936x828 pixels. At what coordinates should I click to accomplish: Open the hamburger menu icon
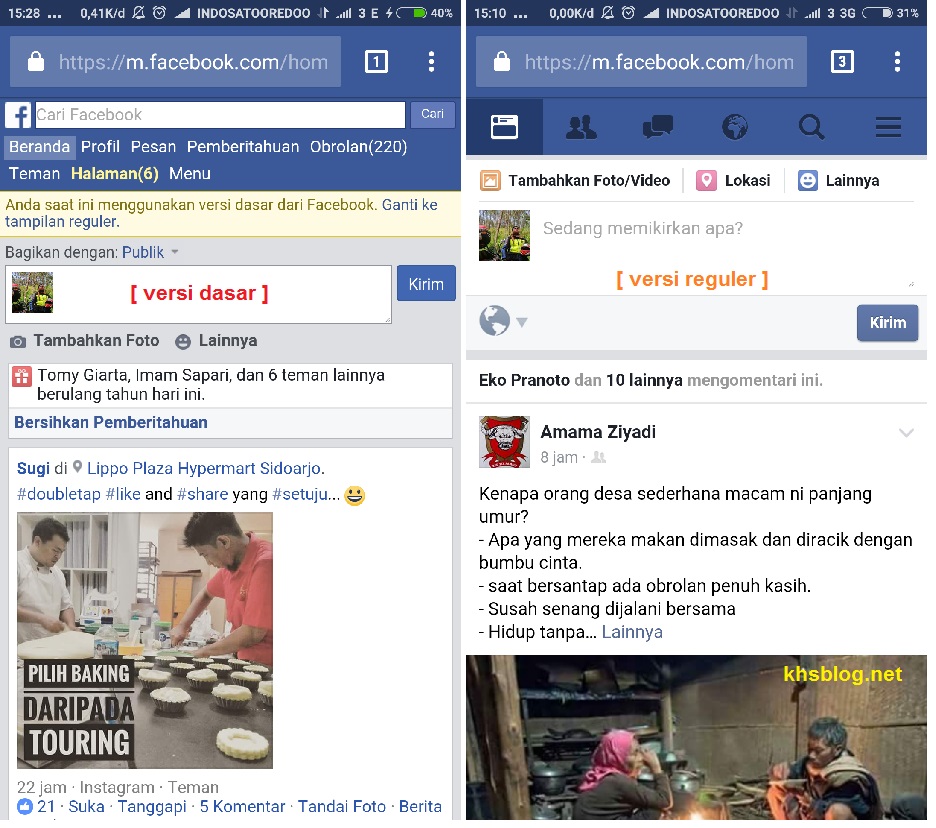pos(888,127)
